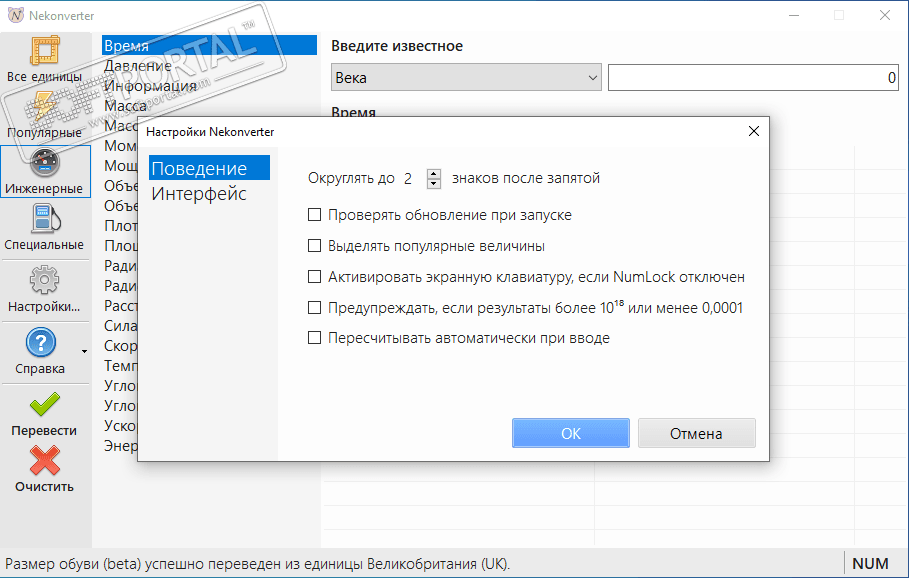Click the red Очистить cross icon
The width and height of the screenshot is (909, 578).
(45, 461)
